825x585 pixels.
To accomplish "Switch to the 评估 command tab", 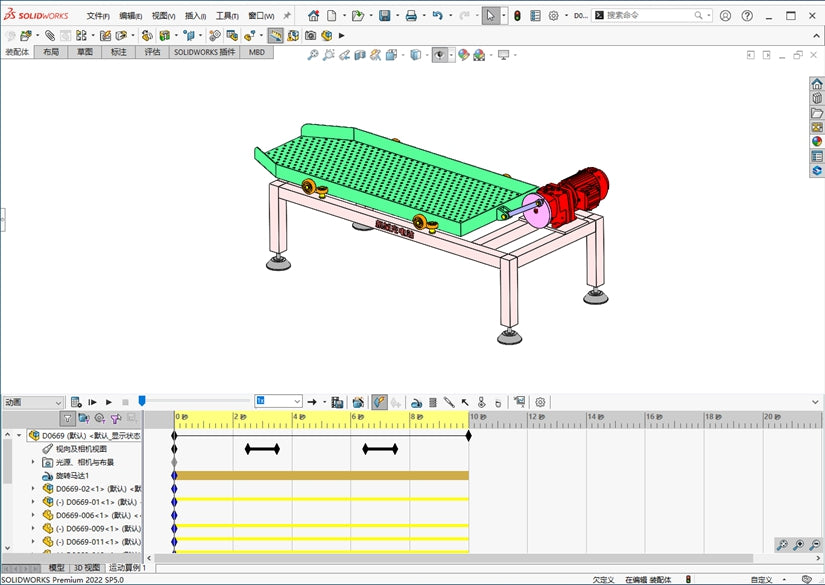I will (x=152, y=52).
